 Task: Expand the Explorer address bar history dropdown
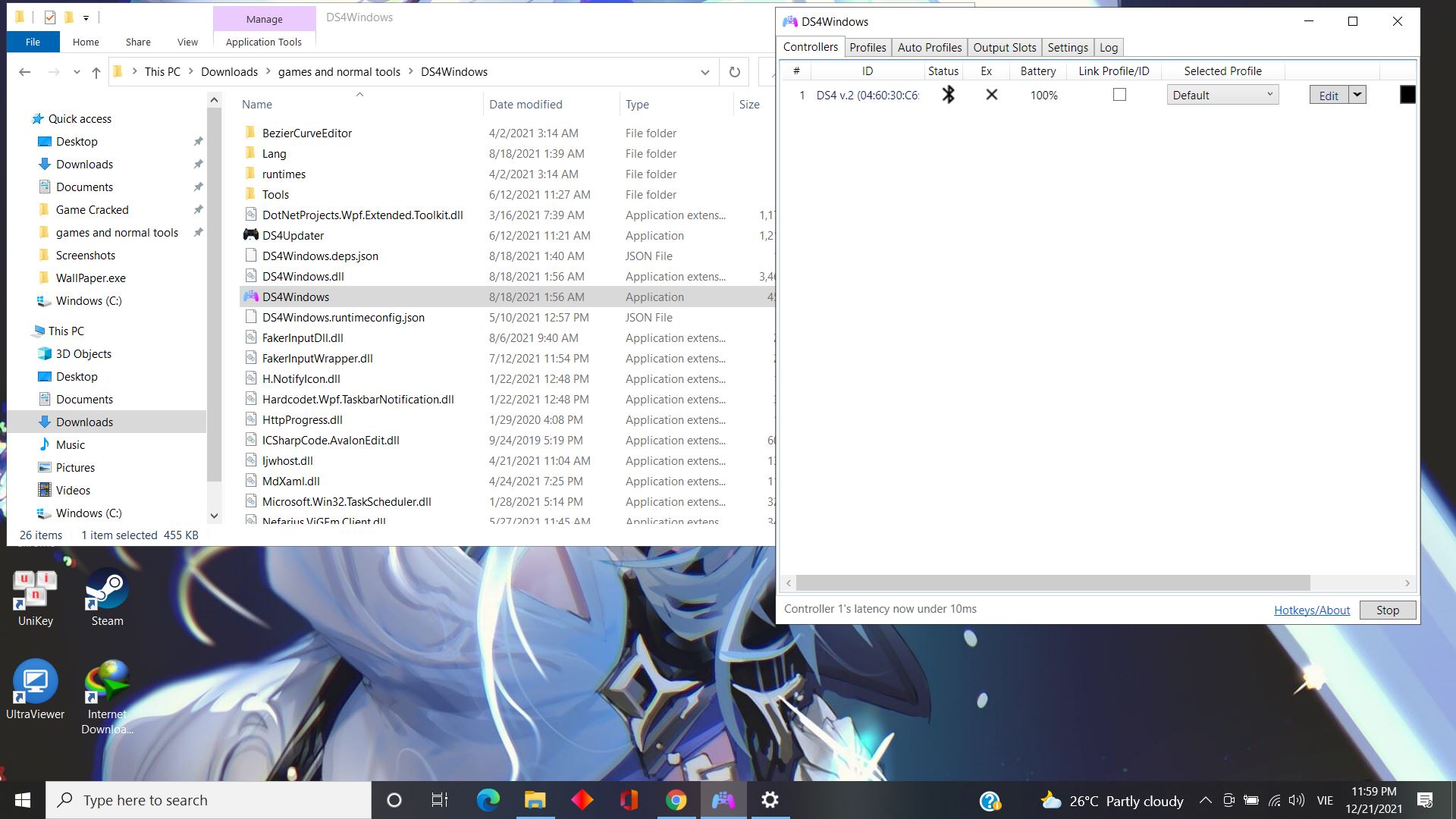[704, 72]
